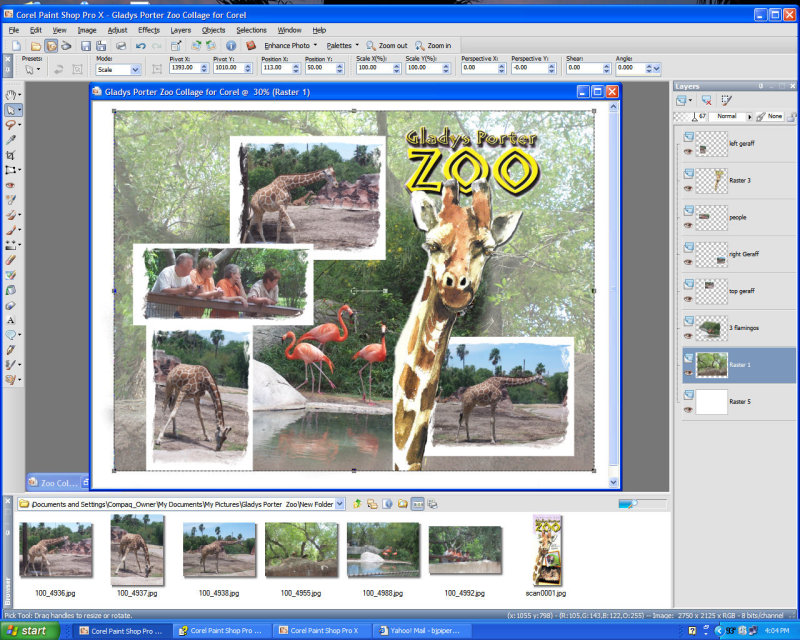Click the Zoo Col... document tab
Screen dimensions: 800x640
click(58, 482)
